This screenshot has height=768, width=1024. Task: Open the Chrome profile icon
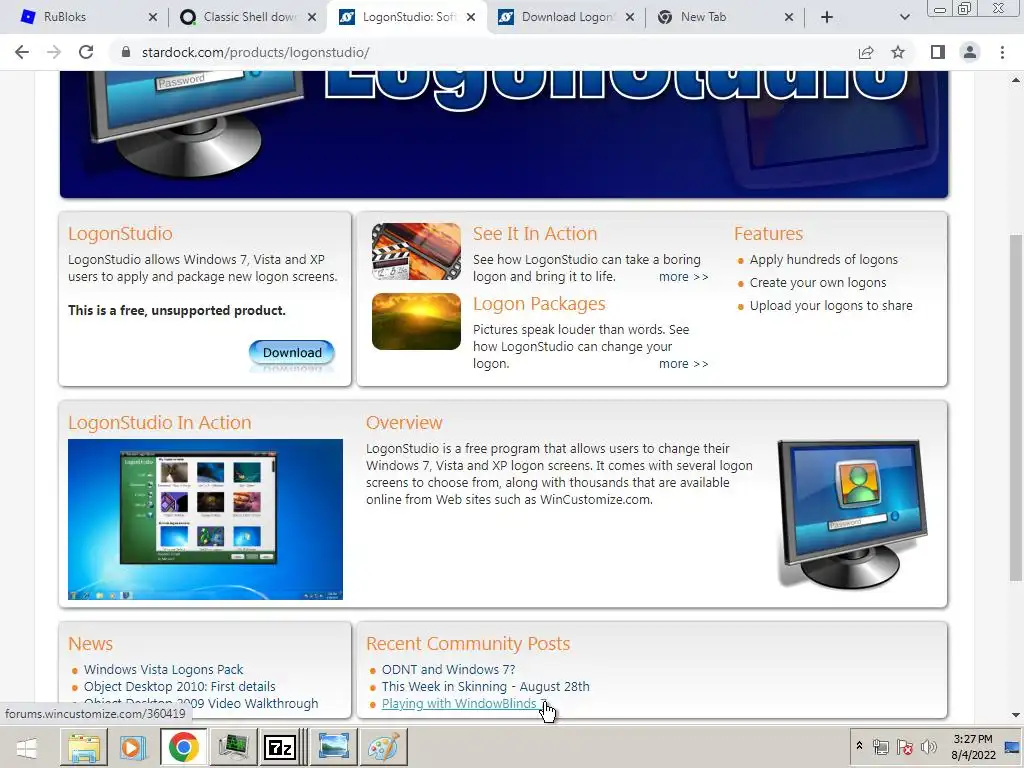coord(970,52)
